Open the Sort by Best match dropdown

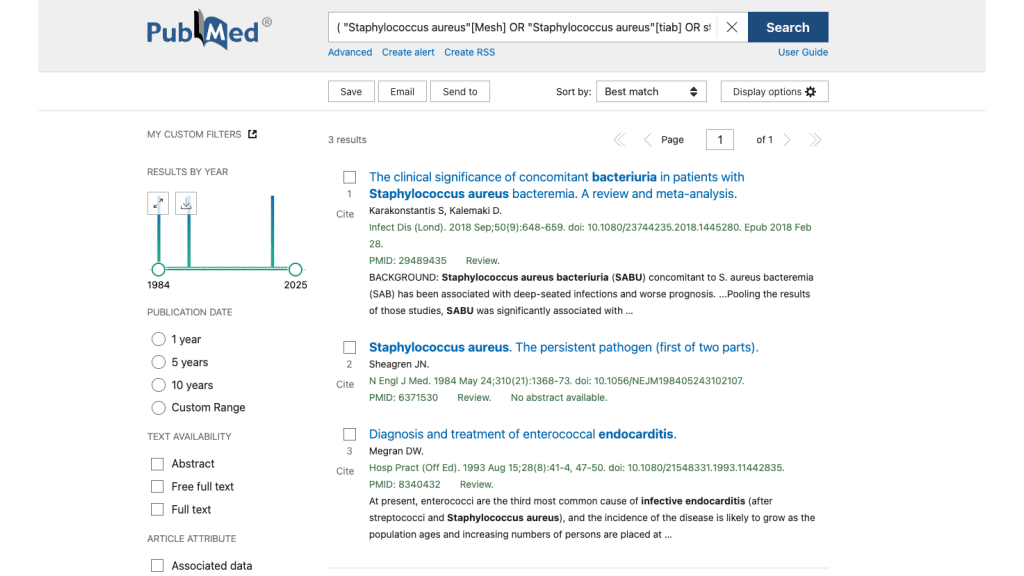651,92
